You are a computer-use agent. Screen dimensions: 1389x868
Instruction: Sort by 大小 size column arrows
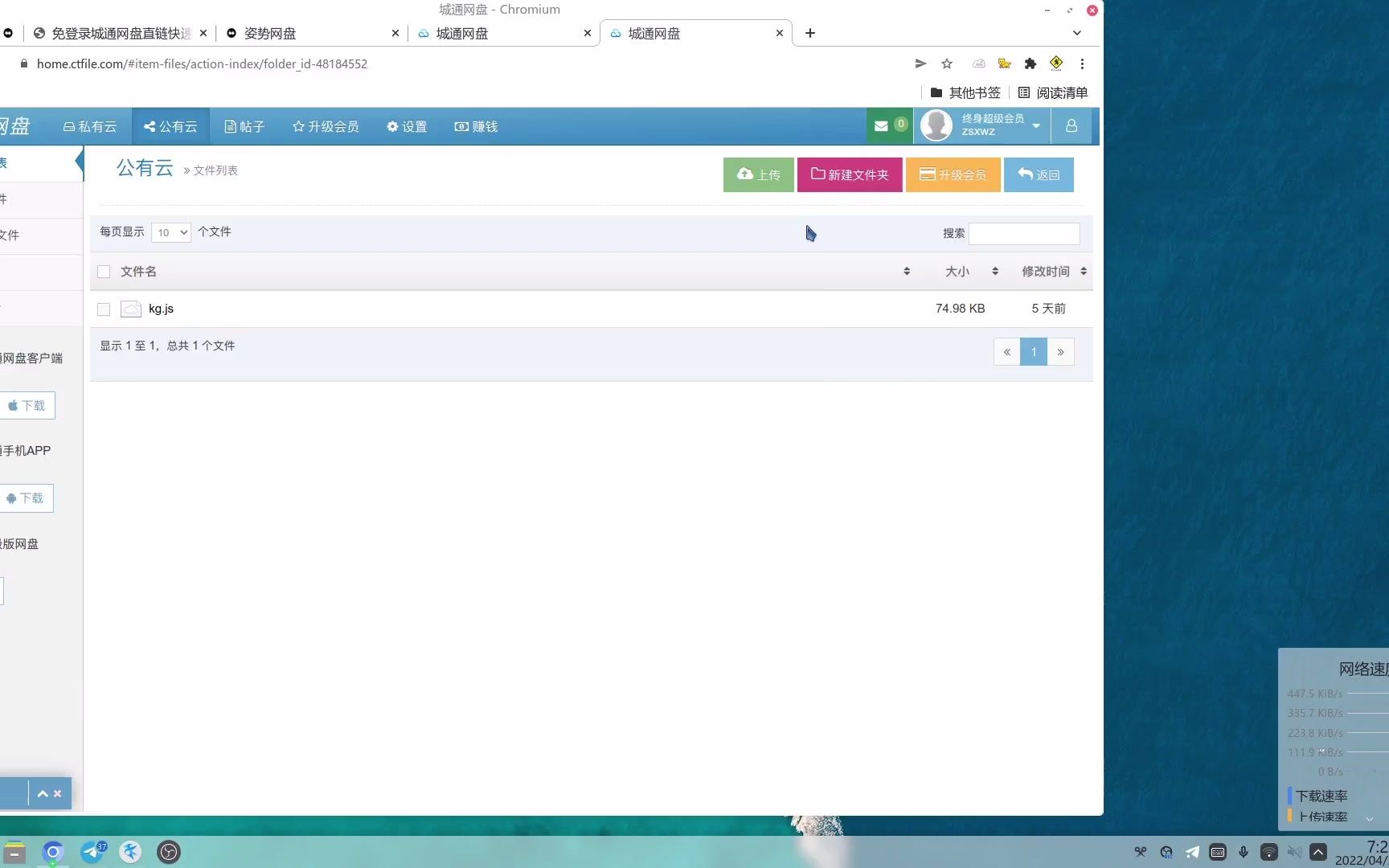995,272
